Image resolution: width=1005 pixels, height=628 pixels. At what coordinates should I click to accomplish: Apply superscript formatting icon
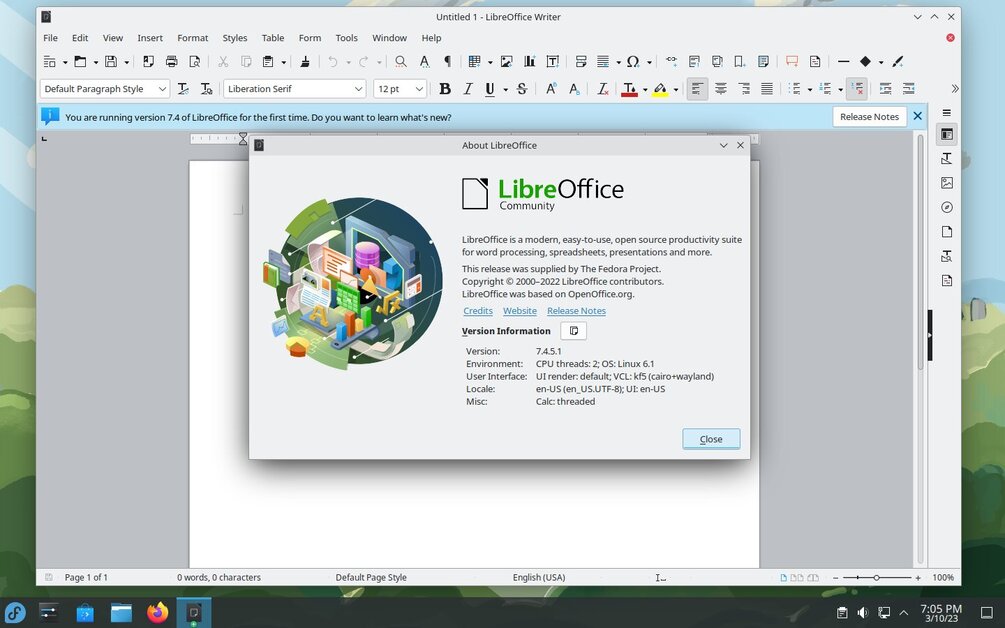551,89
